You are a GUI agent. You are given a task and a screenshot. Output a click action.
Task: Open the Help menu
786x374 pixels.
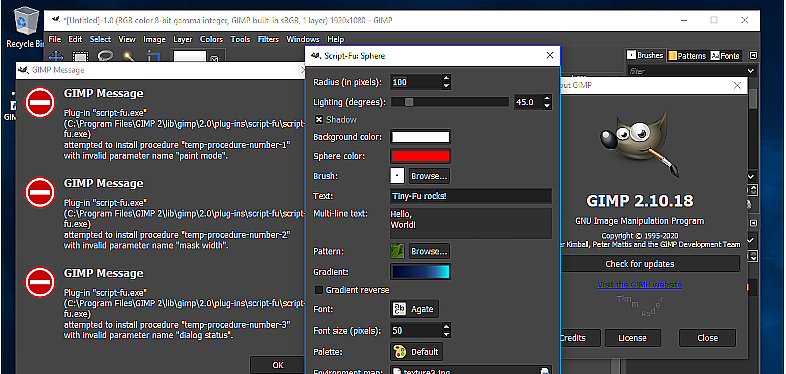[x=335, y=39]
